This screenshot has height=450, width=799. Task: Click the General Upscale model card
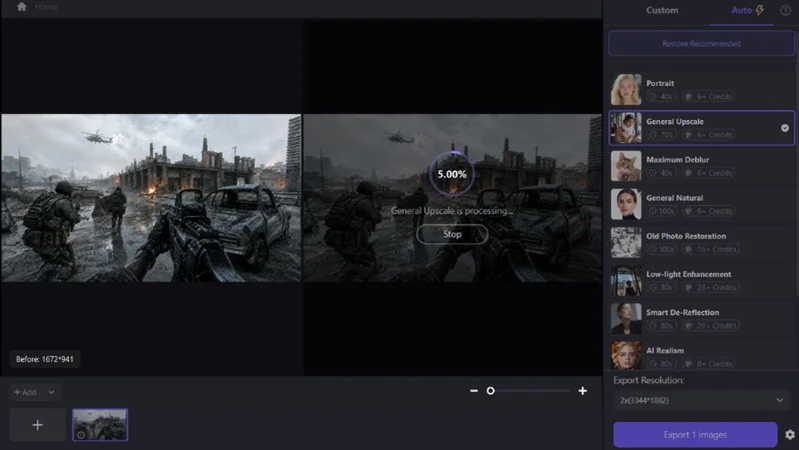click(x=701, y=128)
